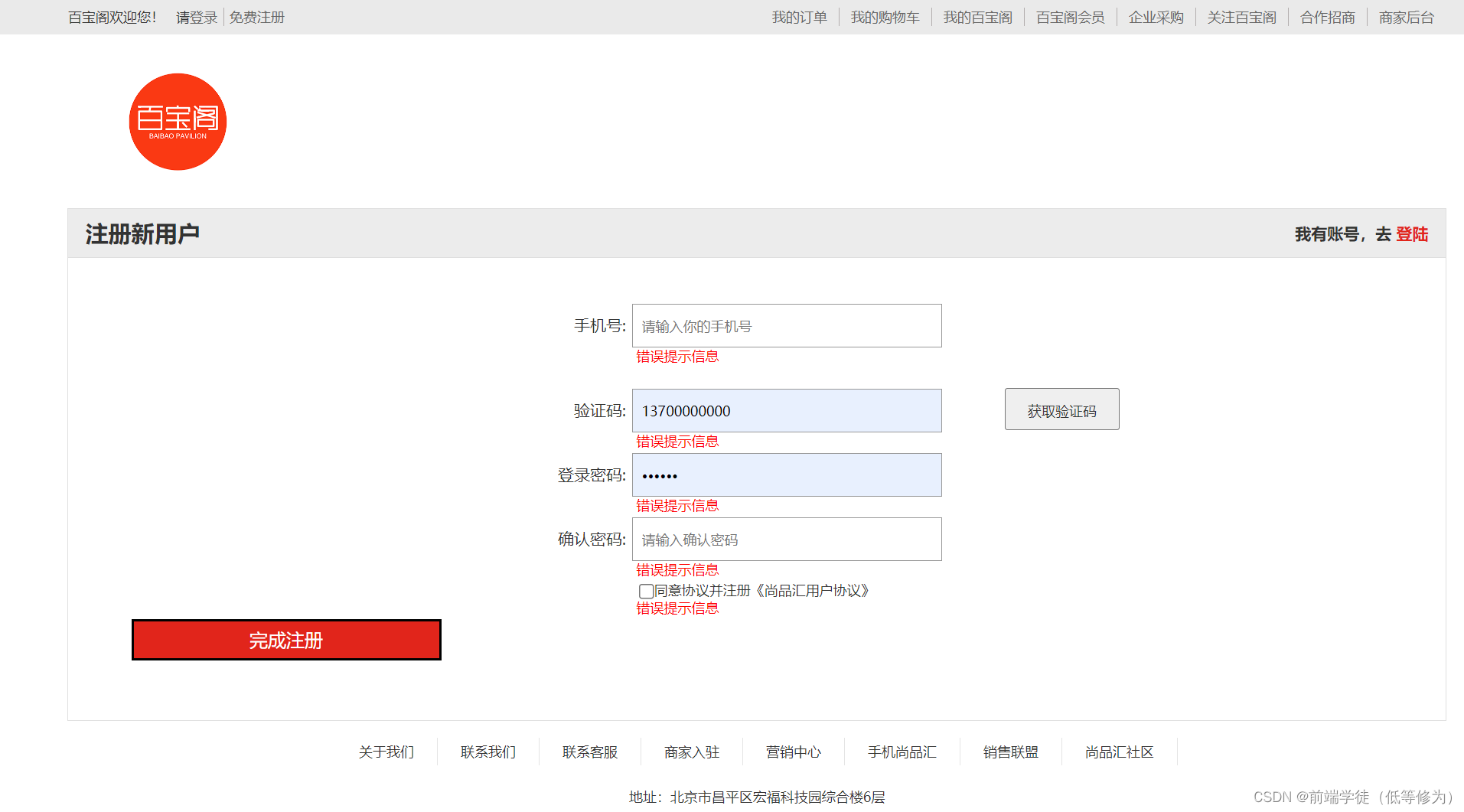Open 企业采购 link
Image resolution: width=1464 pixels, height=812 pixels.
1156,17
